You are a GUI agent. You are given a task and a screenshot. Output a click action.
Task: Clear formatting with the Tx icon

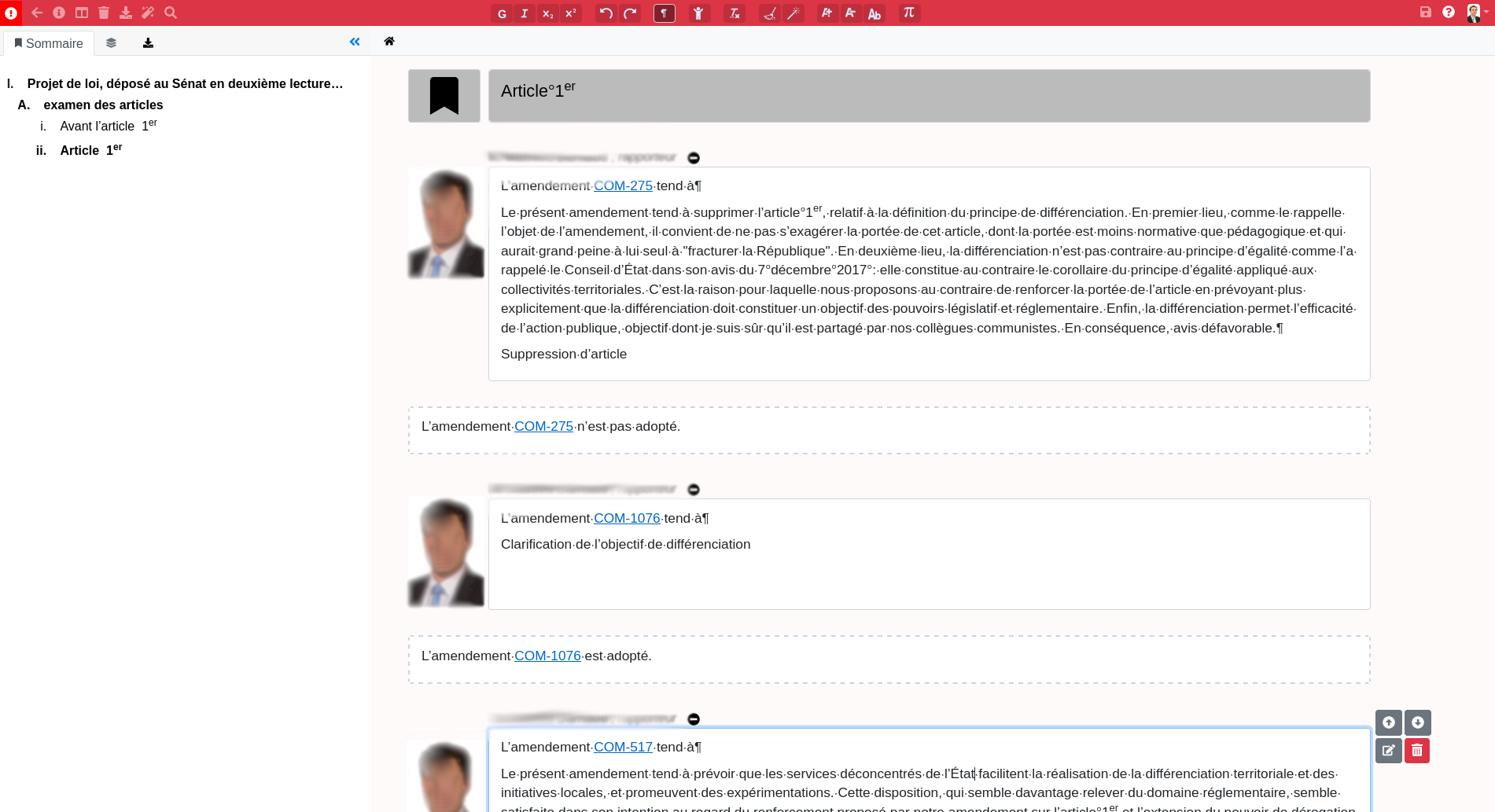pos(734,13)
